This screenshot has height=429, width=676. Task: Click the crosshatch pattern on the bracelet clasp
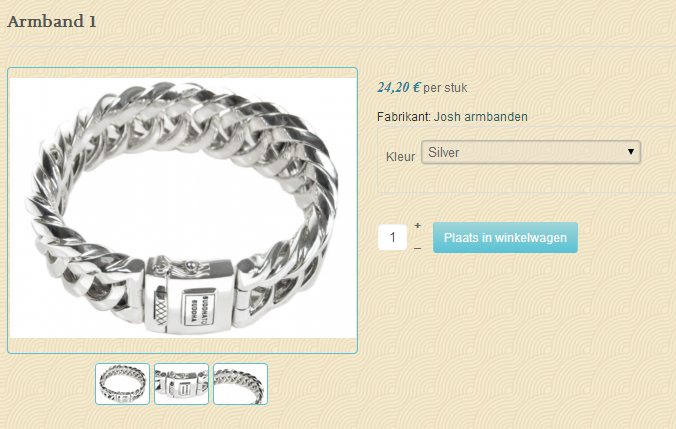160,310
